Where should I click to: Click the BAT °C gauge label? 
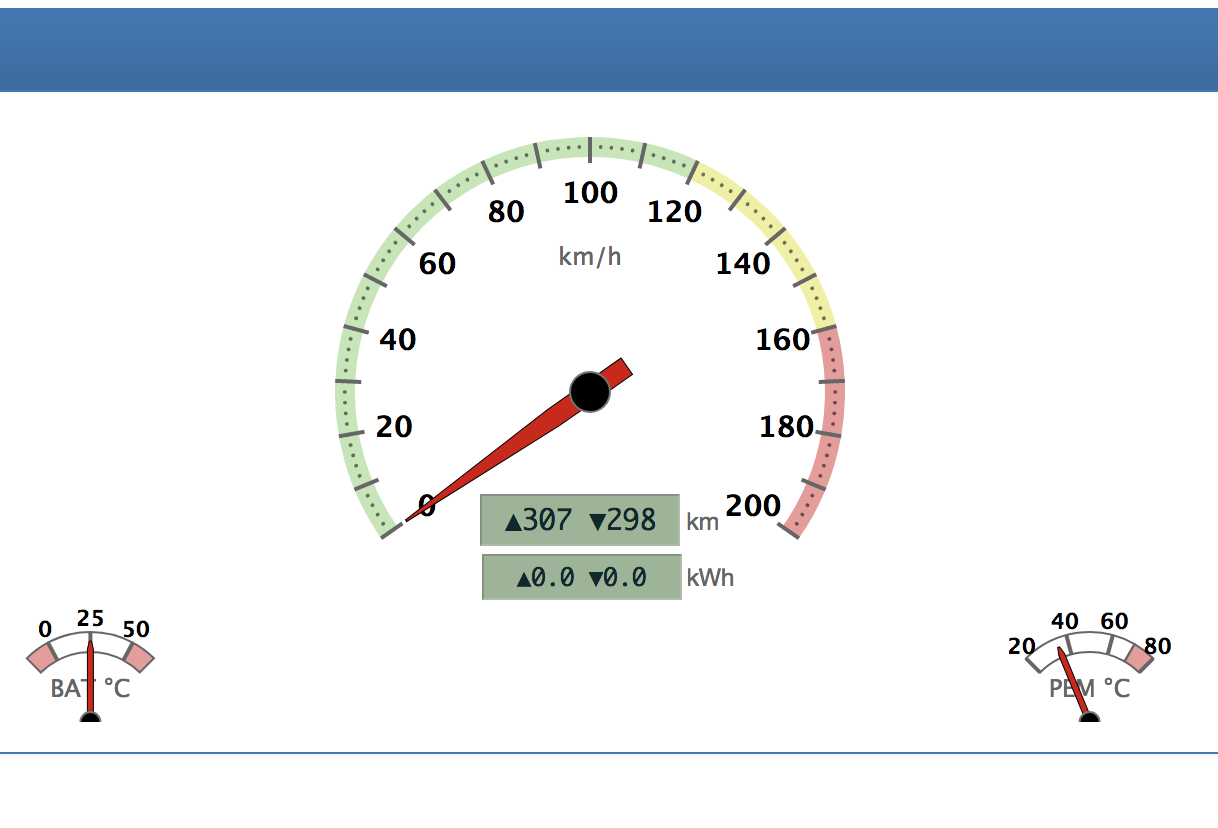(x=90, y=688)
